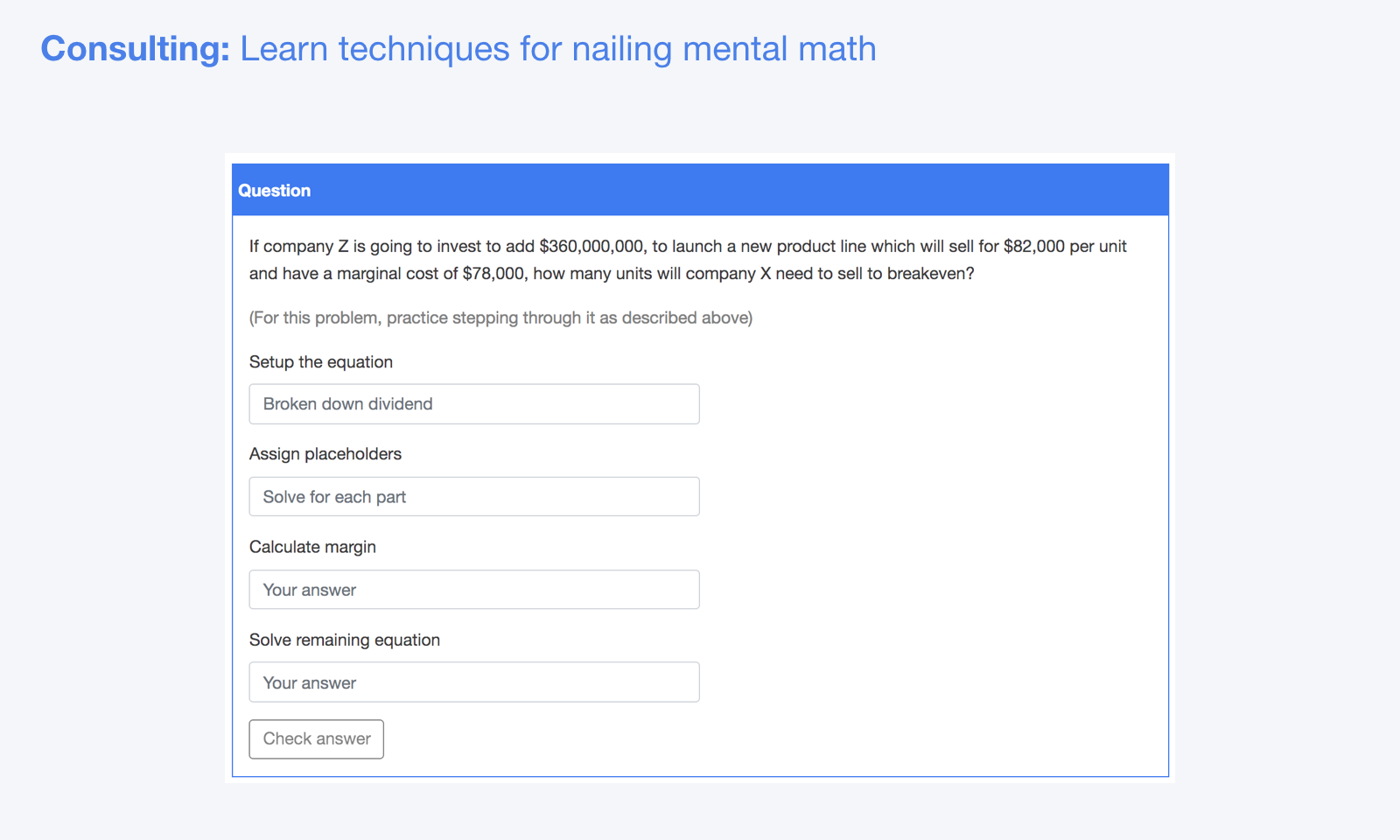1400x840 pixels.
Task: Click the $82,000 per unit text
Action: pyautogui.click(x=1034, y=246)
